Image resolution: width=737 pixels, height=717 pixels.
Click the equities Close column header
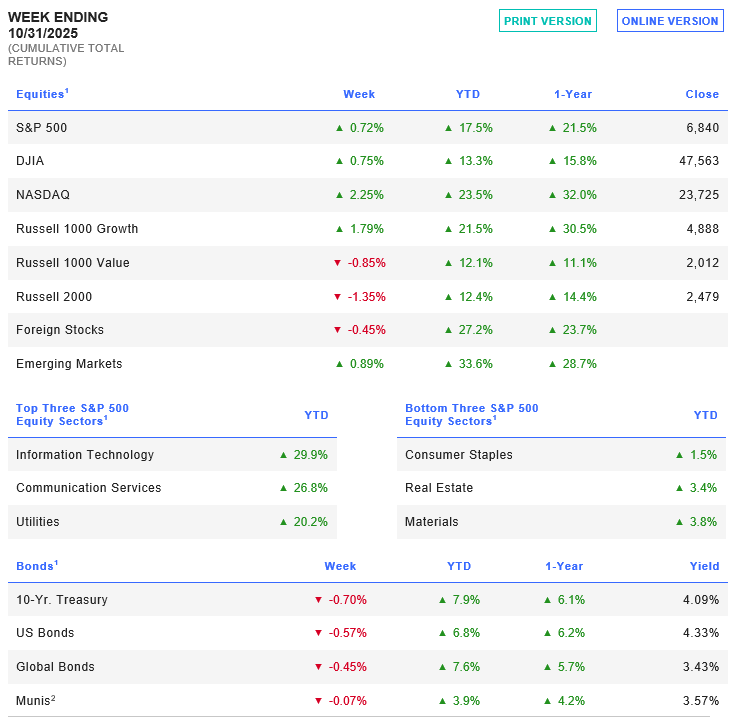click(x=702, y=94)
